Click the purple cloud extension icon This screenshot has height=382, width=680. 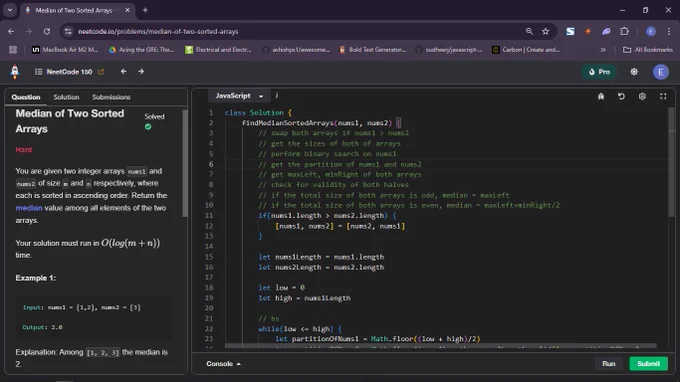click(606, 31)
